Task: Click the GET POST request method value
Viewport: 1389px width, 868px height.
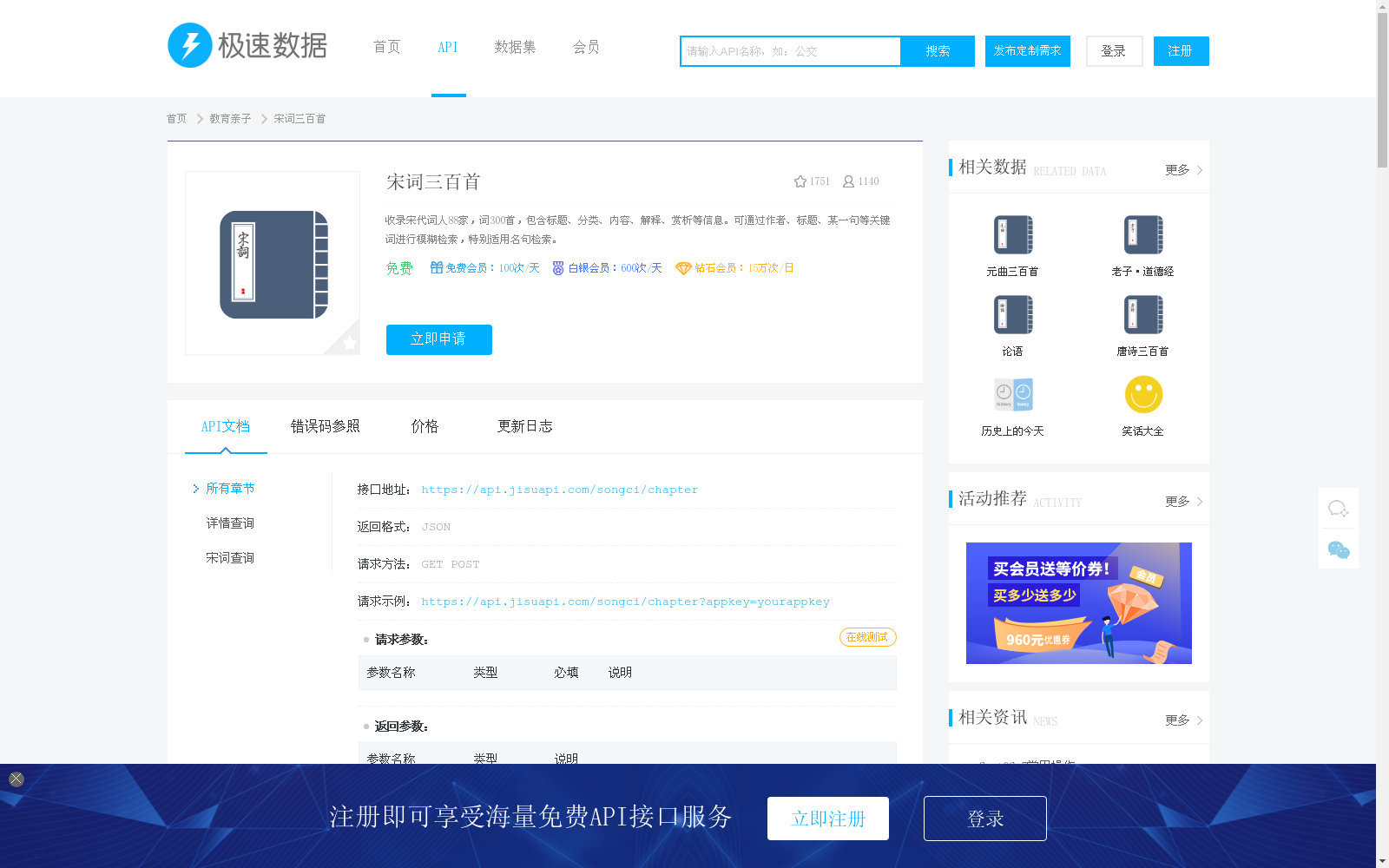Action: coord(451,564)
